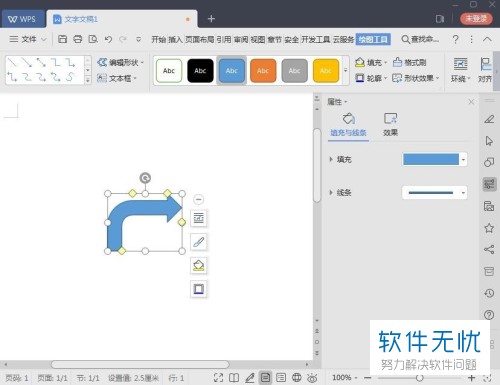Select the white outlined Abc shape style
Screen dimensions: 500x385
169,71
